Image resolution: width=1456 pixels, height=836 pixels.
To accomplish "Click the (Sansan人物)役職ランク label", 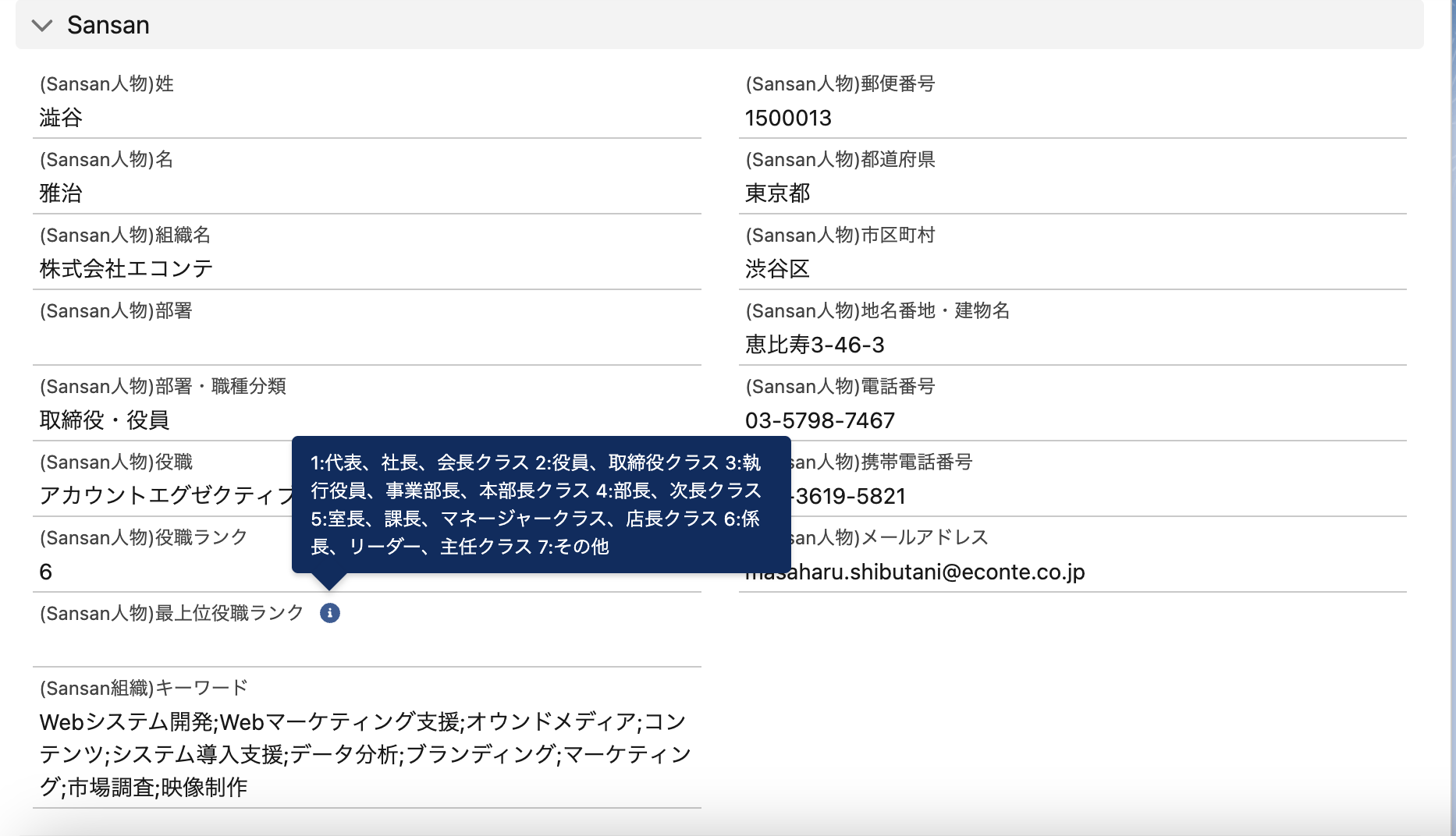I will tap(144, 537).
